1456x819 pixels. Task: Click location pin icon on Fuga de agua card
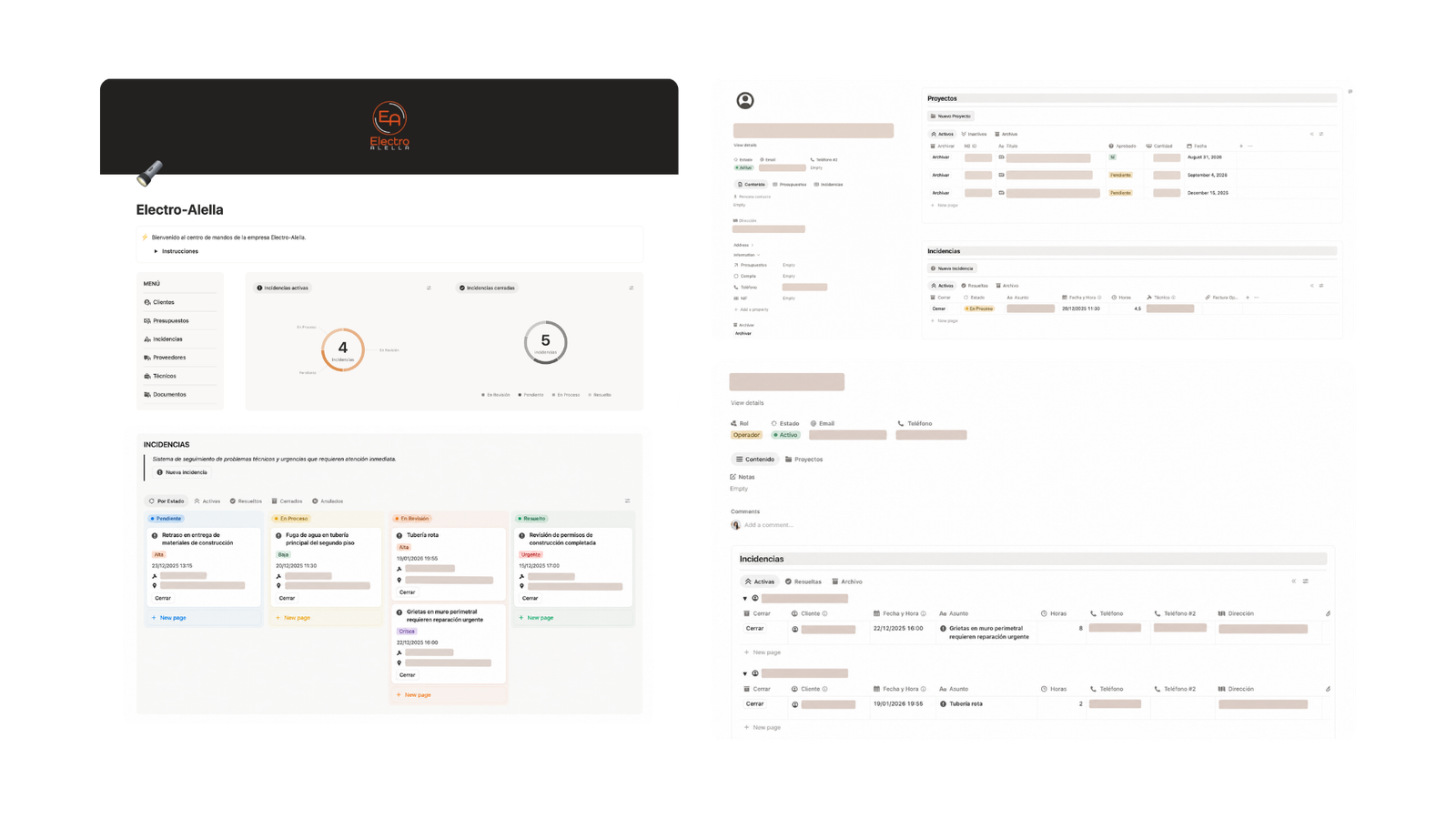[x=278, y=586]
